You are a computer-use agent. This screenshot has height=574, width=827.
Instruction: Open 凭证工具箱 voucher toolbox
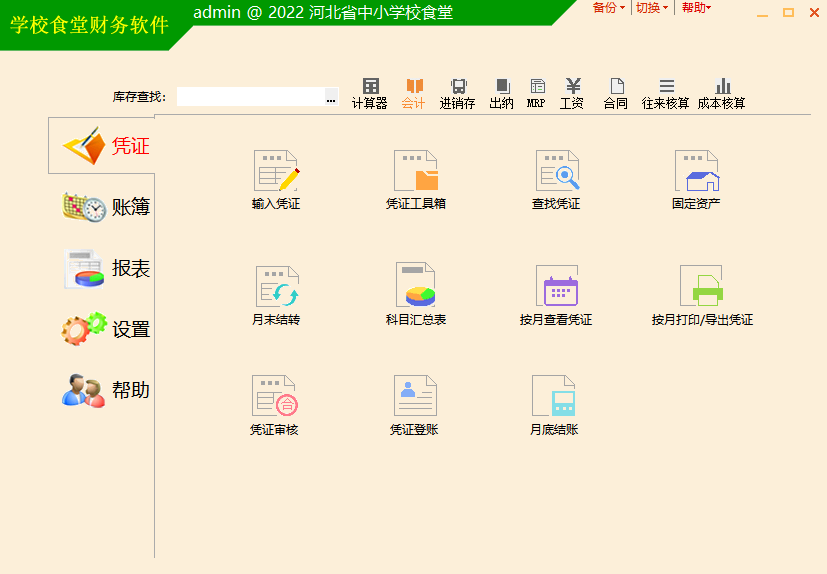pos(416,172)
